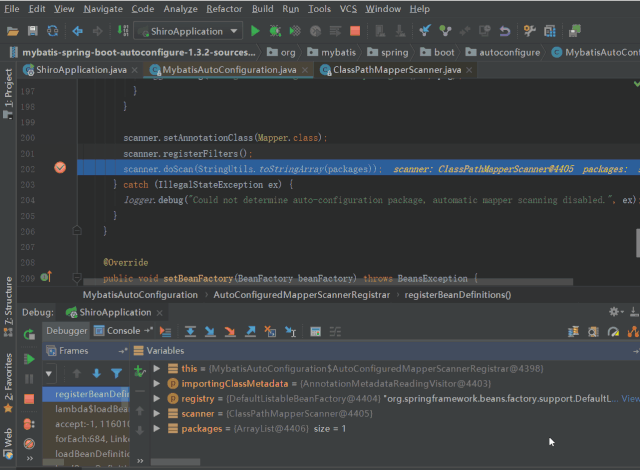The width and height of the screenshot is (640, 470).
Task: Click the registerBeanDefinitions() breadcrumb
Action: 458,295
